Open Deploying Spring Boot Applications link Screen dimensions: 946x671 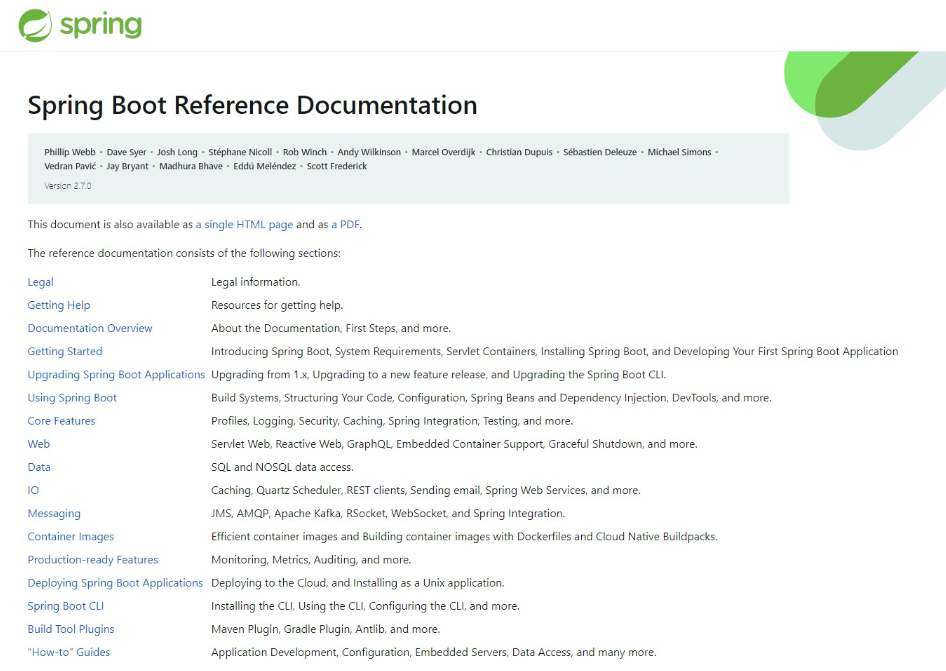[x=115, y=583]
